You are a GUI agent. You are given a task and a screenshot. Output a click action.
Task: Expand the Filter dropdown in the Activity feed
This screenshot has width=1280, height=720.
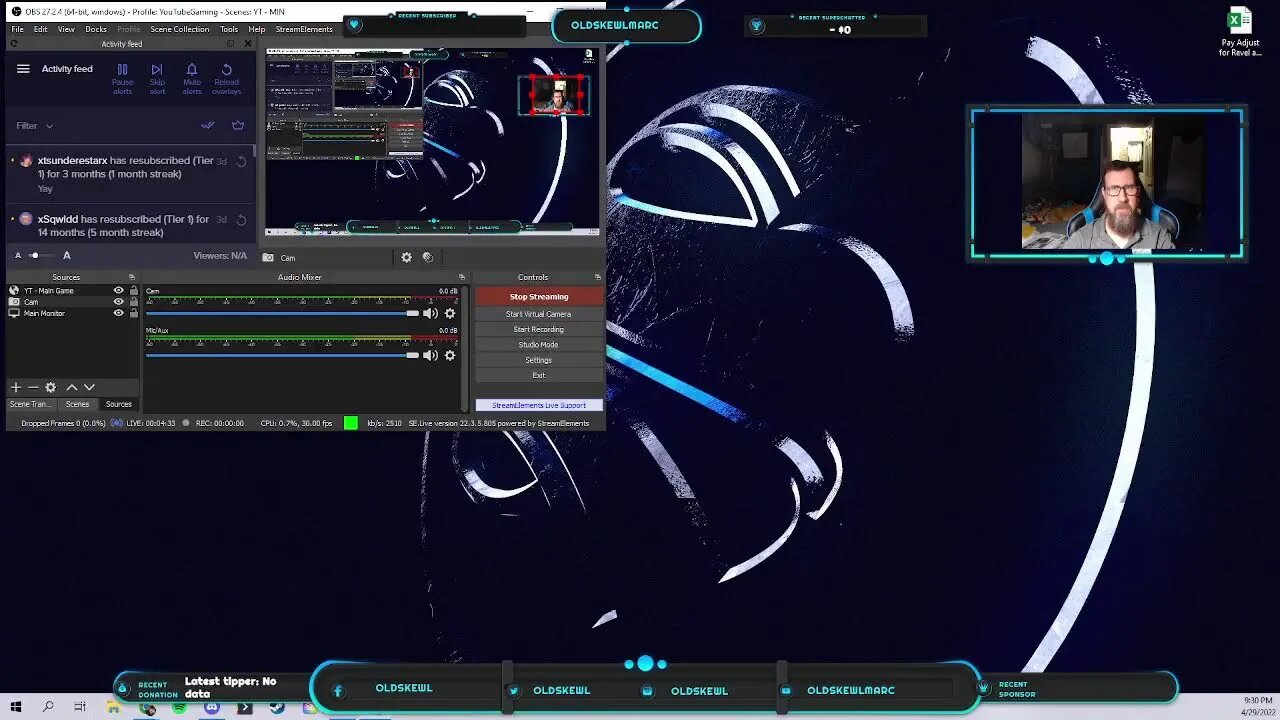point(34,126)
